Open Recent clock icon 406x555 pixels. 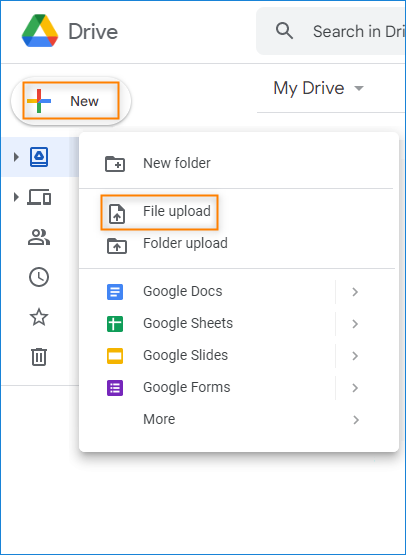(x=39, y=277)
